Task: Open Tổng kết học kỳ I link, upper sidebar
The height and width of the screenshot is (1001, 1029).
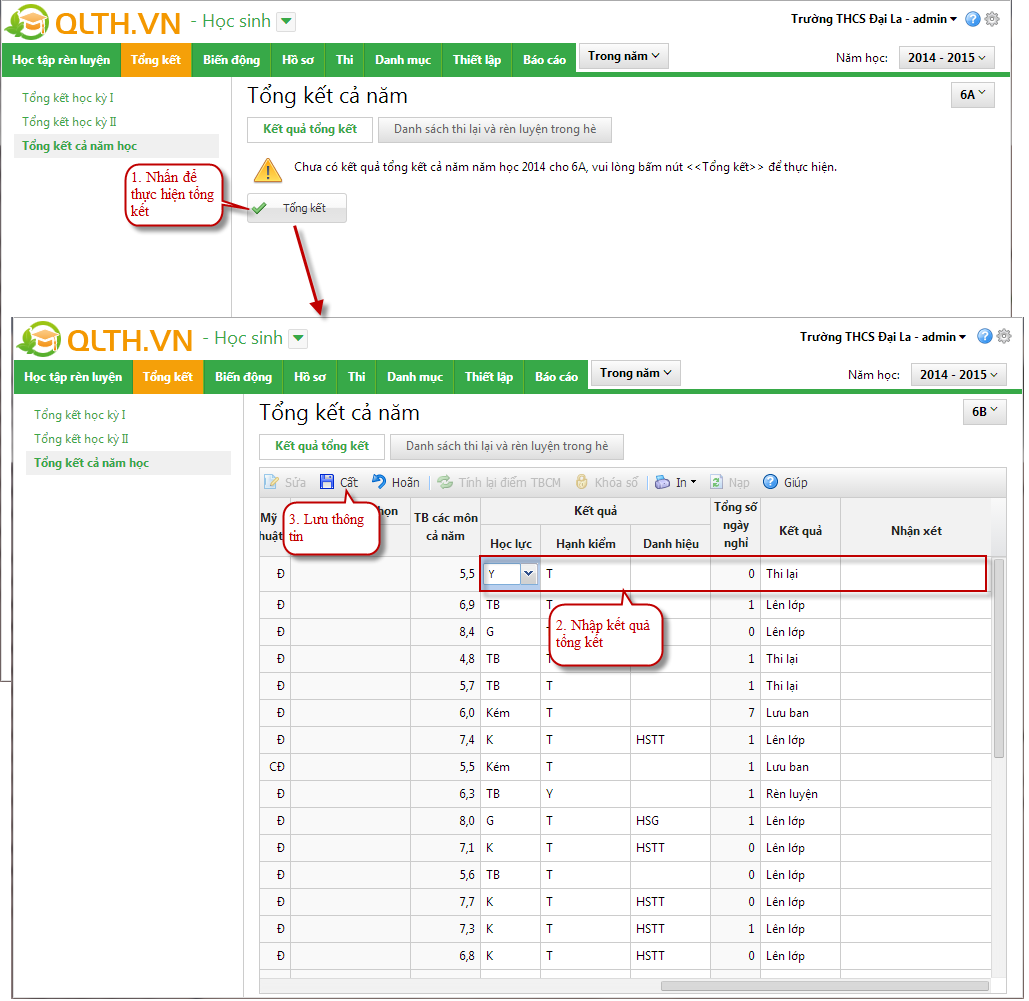Action: 68,98
